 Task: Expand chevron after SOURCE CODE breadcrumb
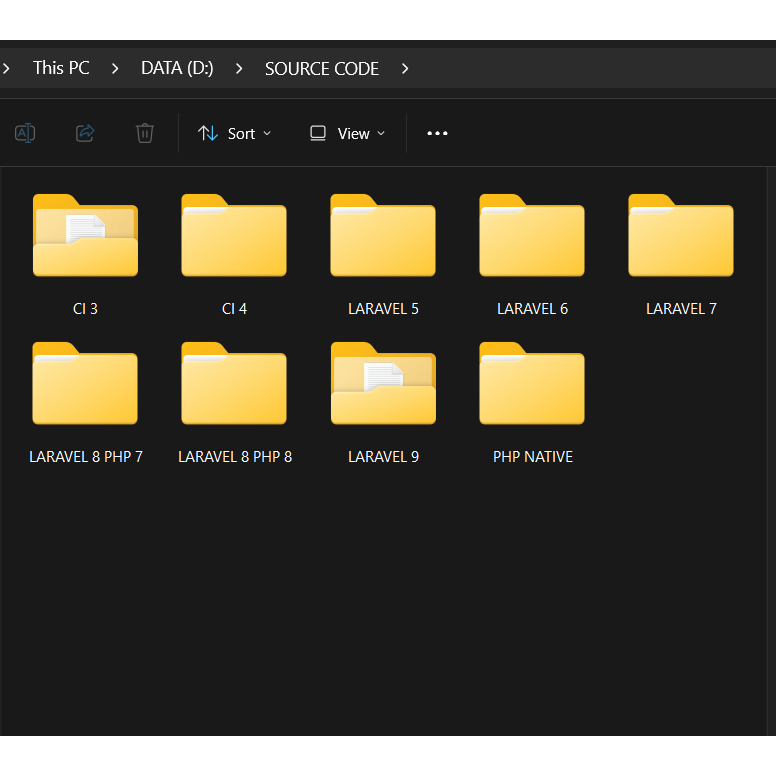[405, 68]
